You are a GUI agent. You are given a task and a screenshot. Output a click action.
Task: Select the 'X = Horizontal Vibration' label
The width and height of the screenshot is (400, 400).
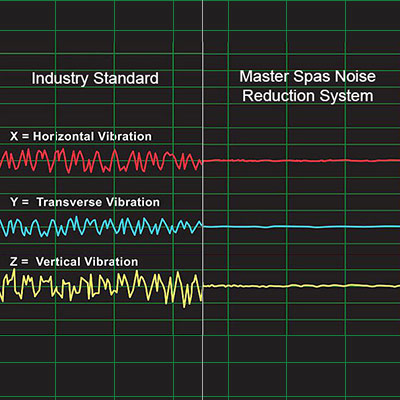[81, 136]
